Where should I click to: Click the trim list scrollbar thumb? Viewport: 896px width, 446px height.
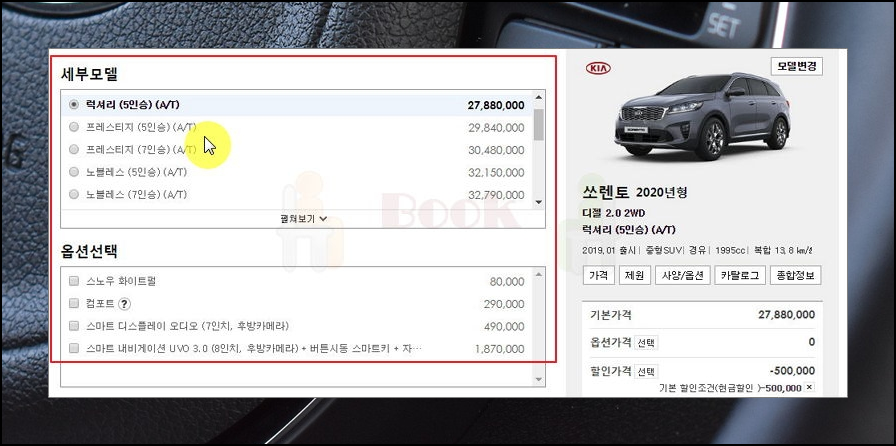click(538, 124)
